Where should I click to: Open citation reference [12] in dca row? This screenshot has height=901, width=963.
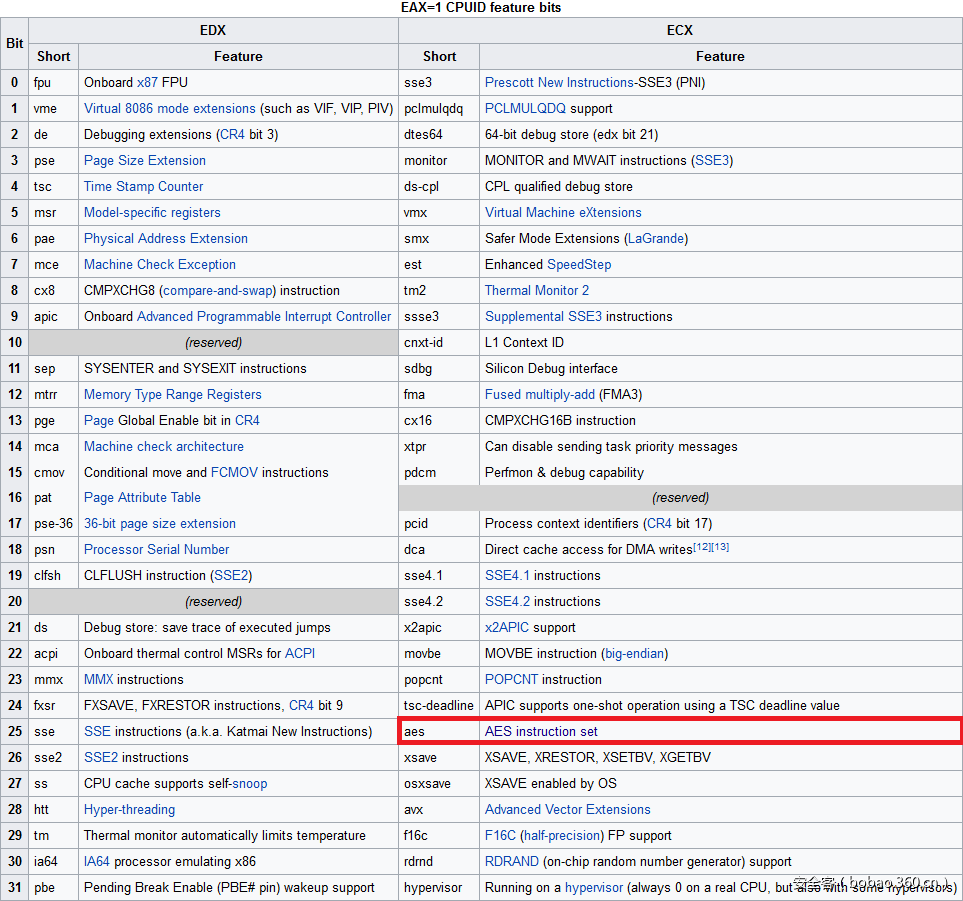click(702, 547)
